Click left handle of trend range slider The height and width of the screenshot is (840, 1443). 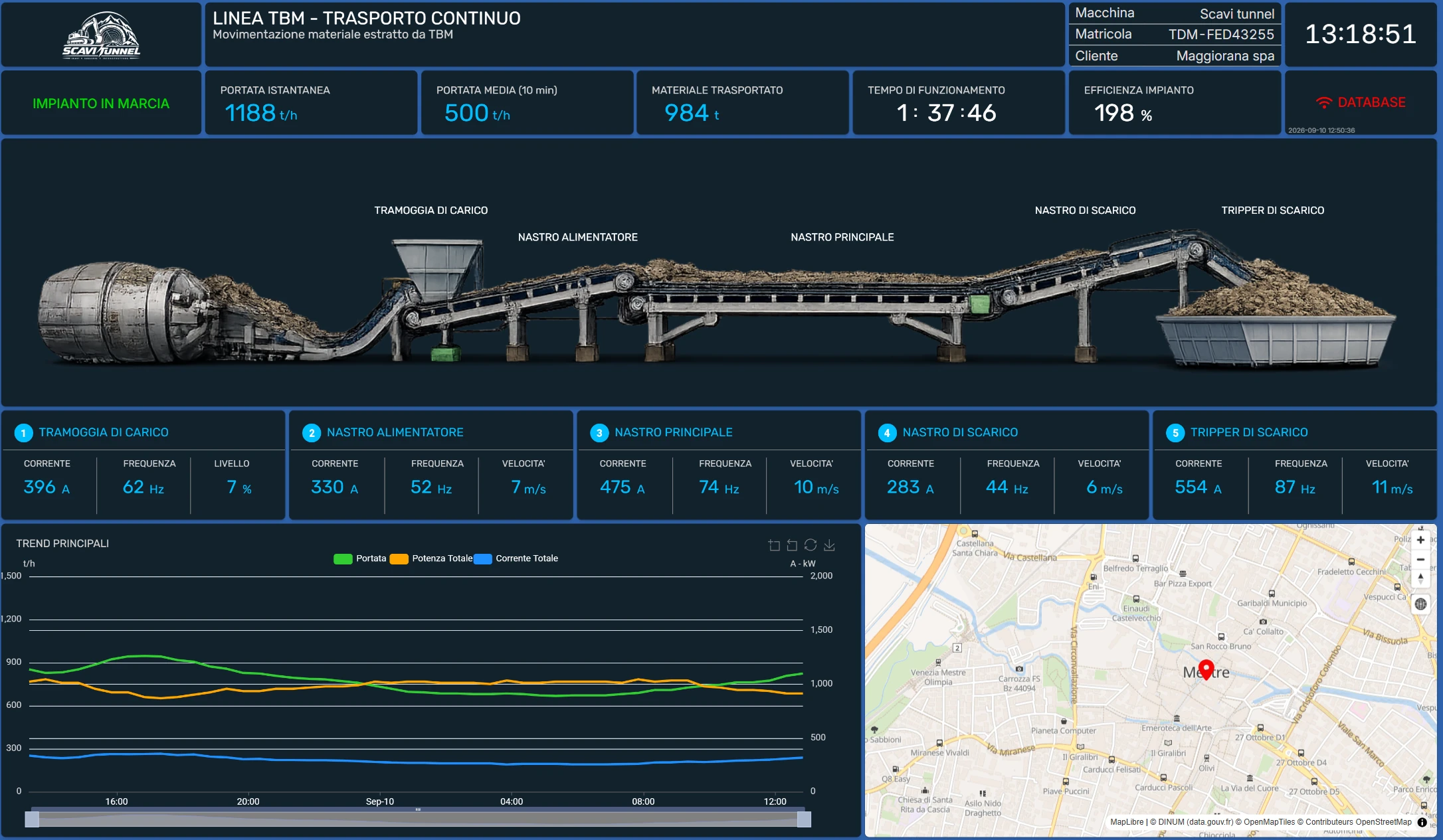pos(32,819)
